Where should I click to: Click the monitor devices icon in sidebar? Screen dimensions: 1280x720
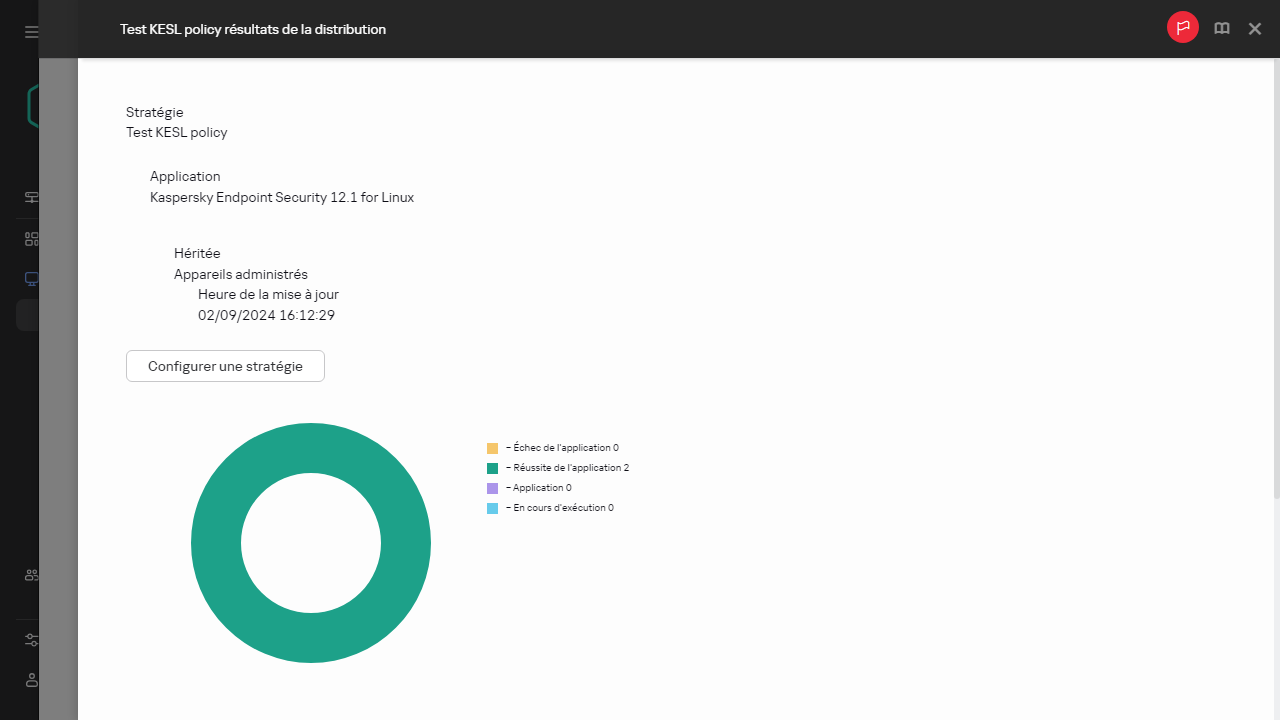32,278
